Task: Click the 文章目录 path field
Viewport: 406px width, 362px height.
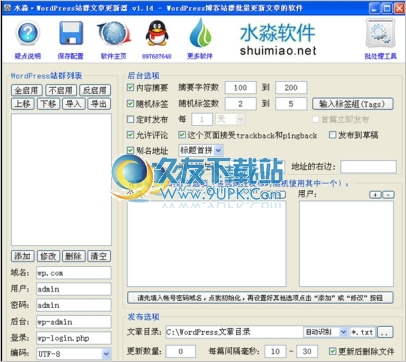Action: [234, 332]
